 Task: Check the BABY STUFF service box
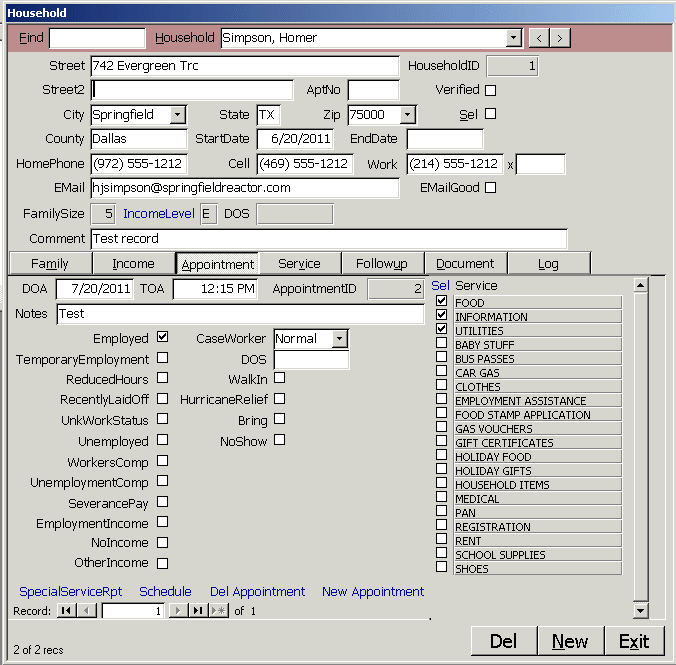(x=441, y=344)
